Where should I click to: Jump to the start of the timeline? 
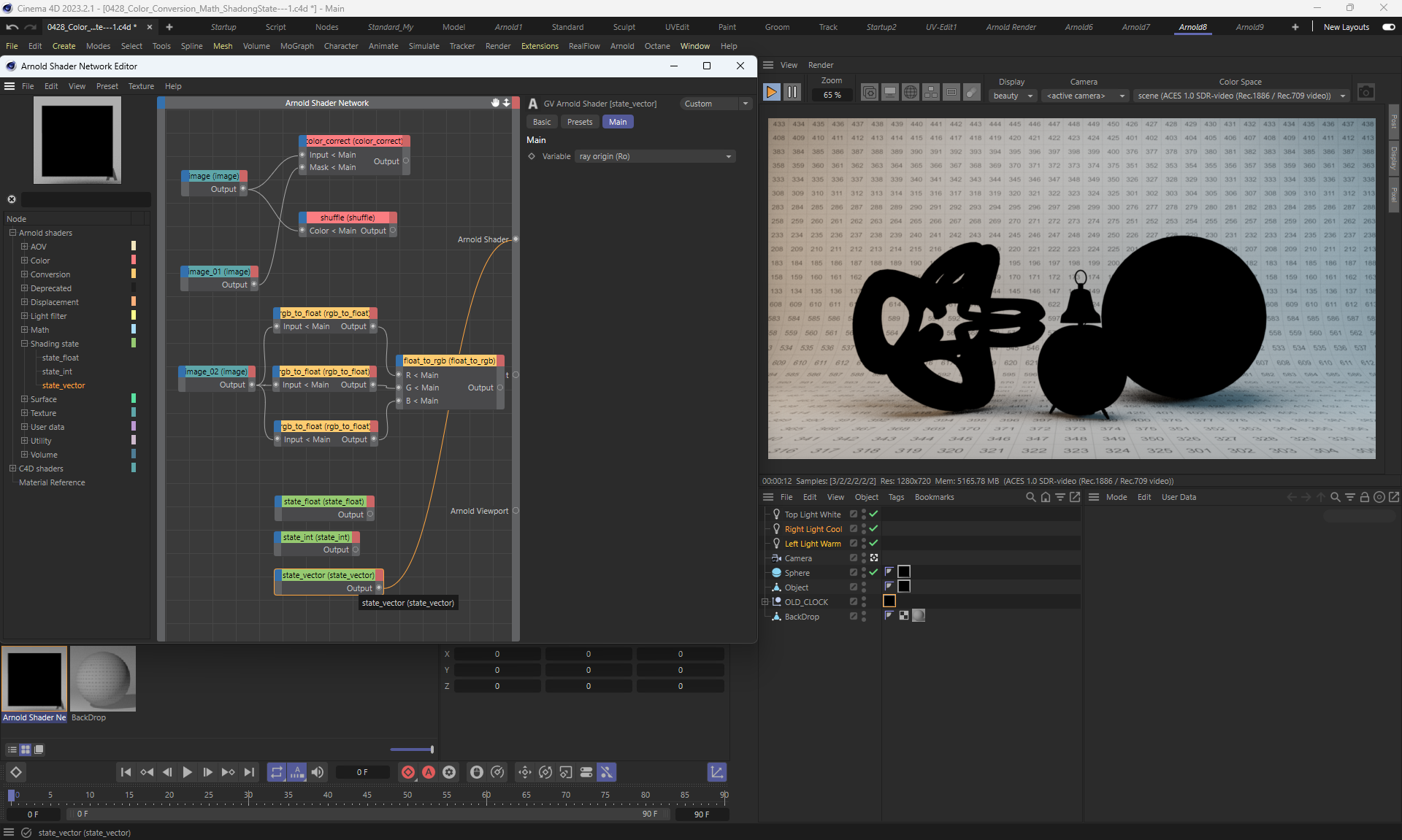pyautogui.click(x=126, y=772)
